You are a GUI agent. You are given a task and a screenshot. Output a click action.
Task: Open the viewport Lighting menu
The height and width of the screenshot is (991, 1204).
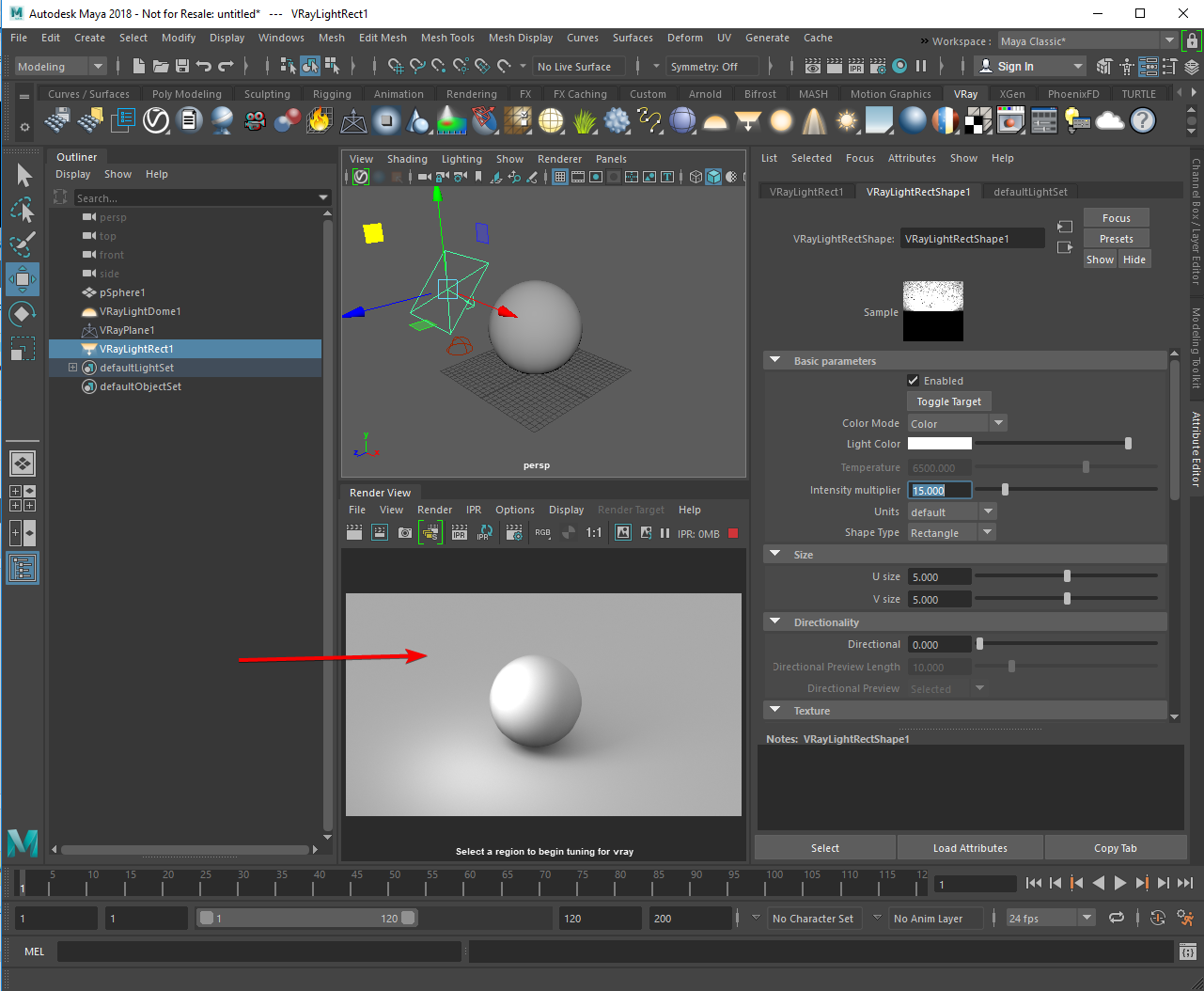[461, 159]
